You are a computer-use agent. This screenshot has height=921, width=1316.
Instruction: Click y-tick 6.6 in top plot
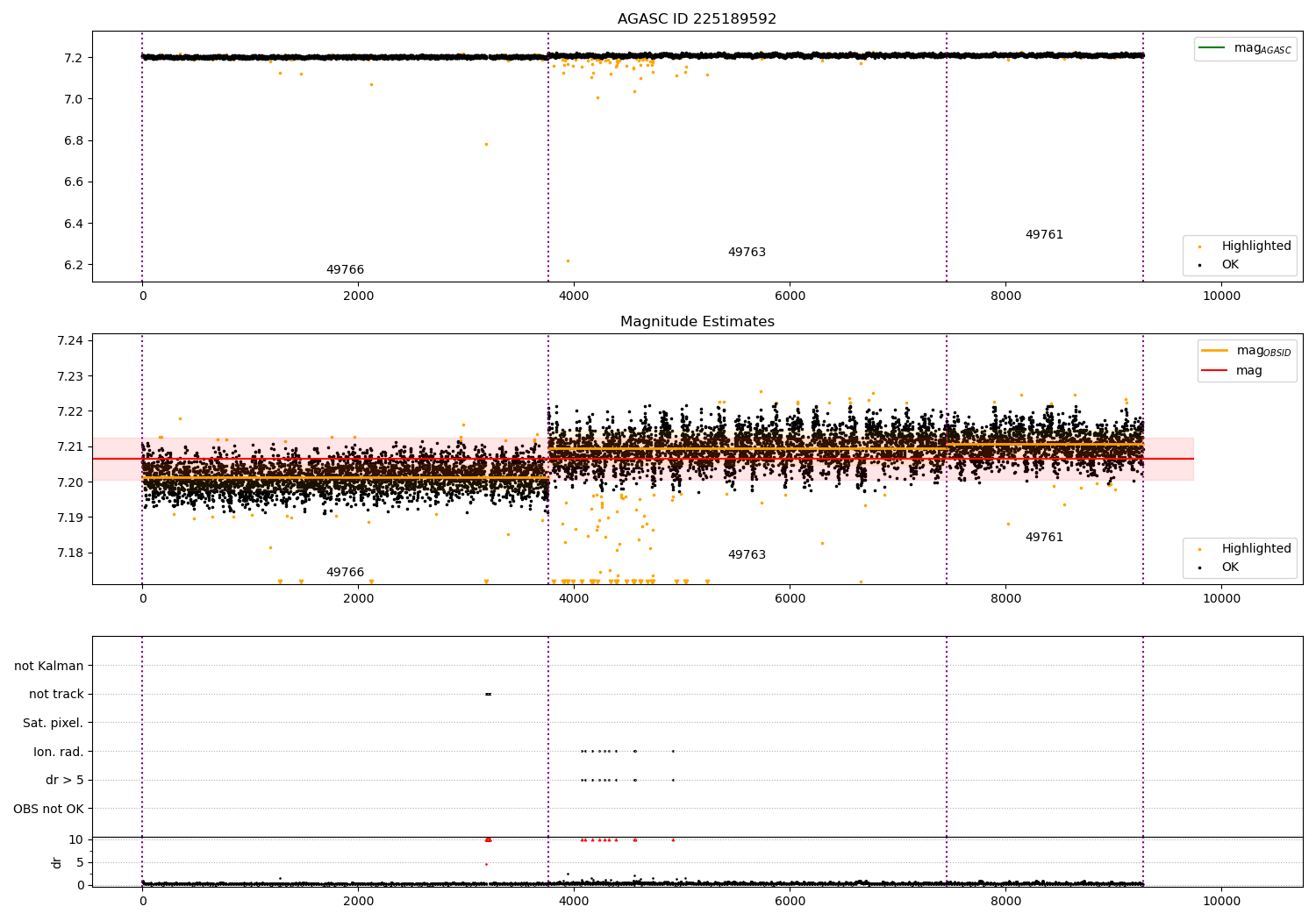pyautogui.click(x=73, y=182)
